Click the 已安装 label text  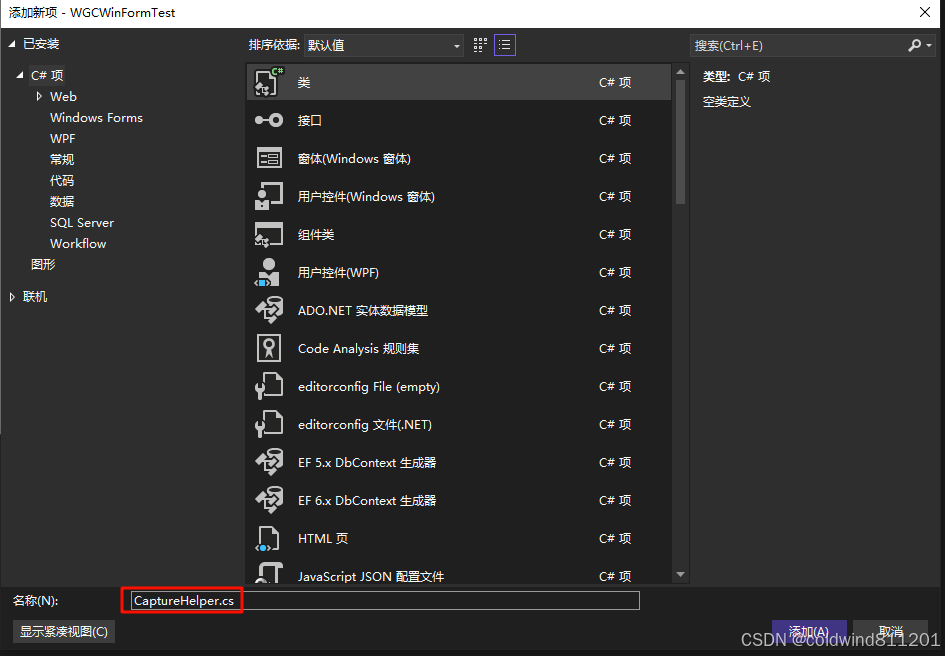[41, 44]
